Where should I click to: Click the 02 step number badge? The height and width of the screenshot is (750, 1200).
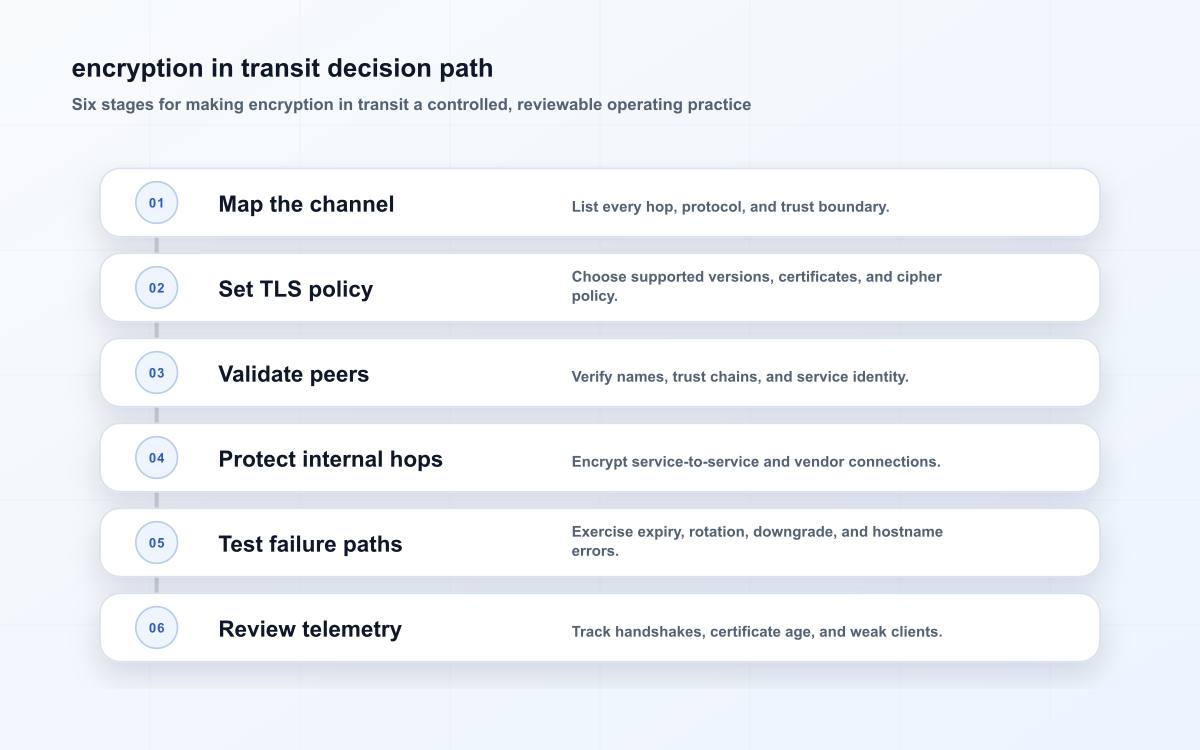(x=157, y=288)
